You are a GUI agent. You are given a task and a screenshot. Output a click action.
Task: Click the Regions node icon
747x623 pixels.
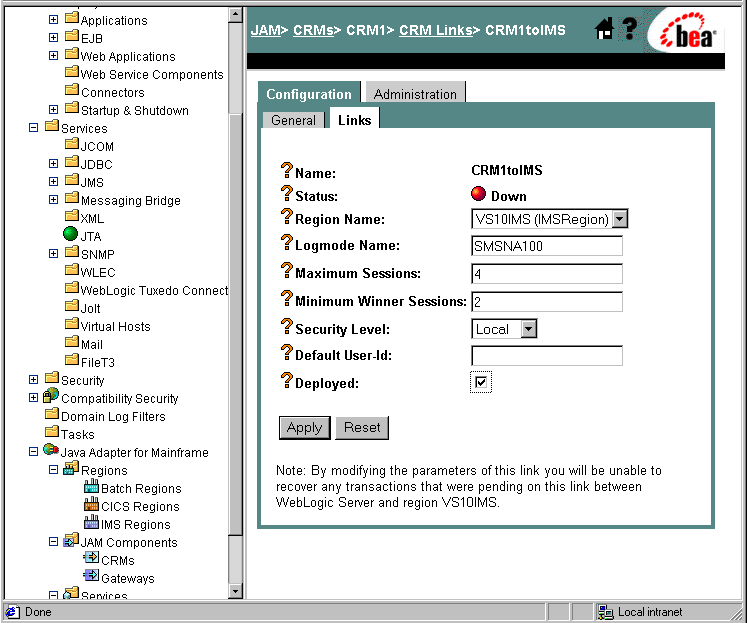(x=71, y=468)
